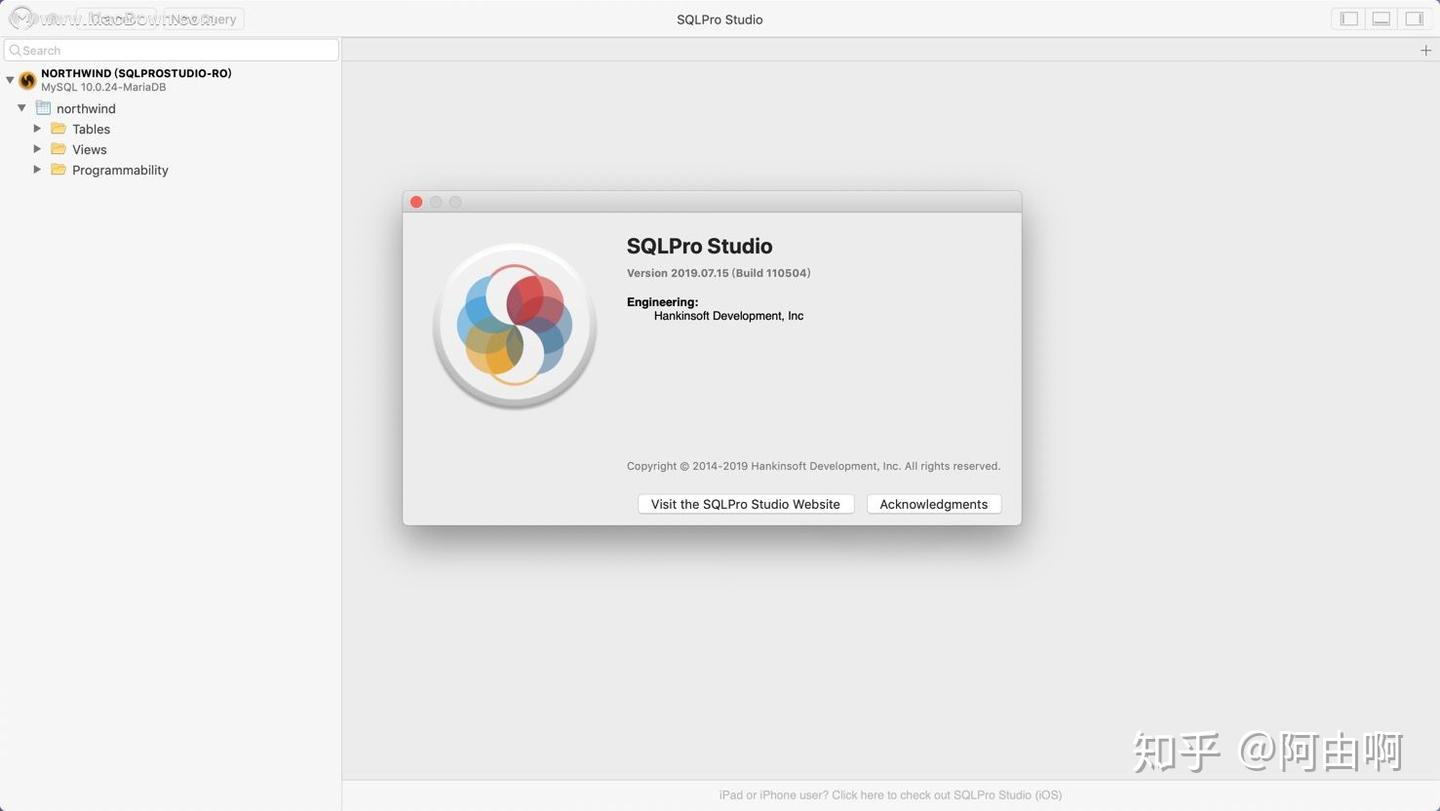Add a new tab with plus icon

click(1426, 50)
